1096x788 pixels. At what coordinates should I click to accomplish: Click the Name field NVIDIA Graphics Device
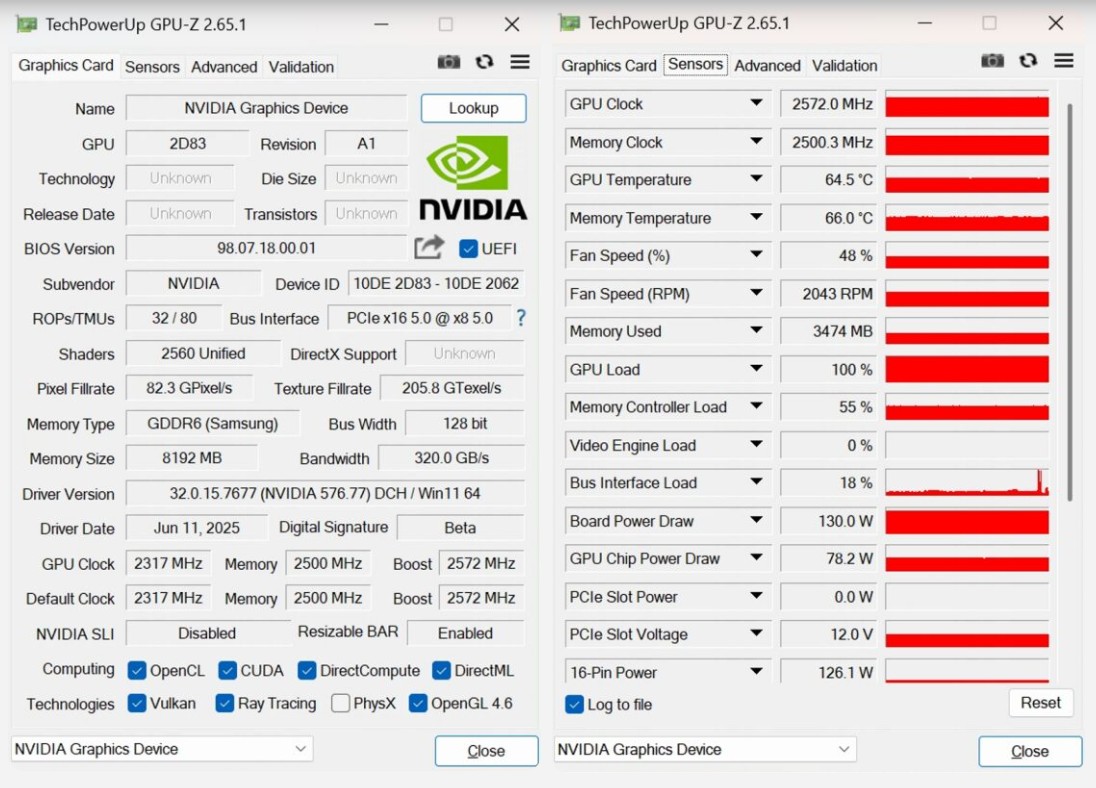(x=266, y=108)
